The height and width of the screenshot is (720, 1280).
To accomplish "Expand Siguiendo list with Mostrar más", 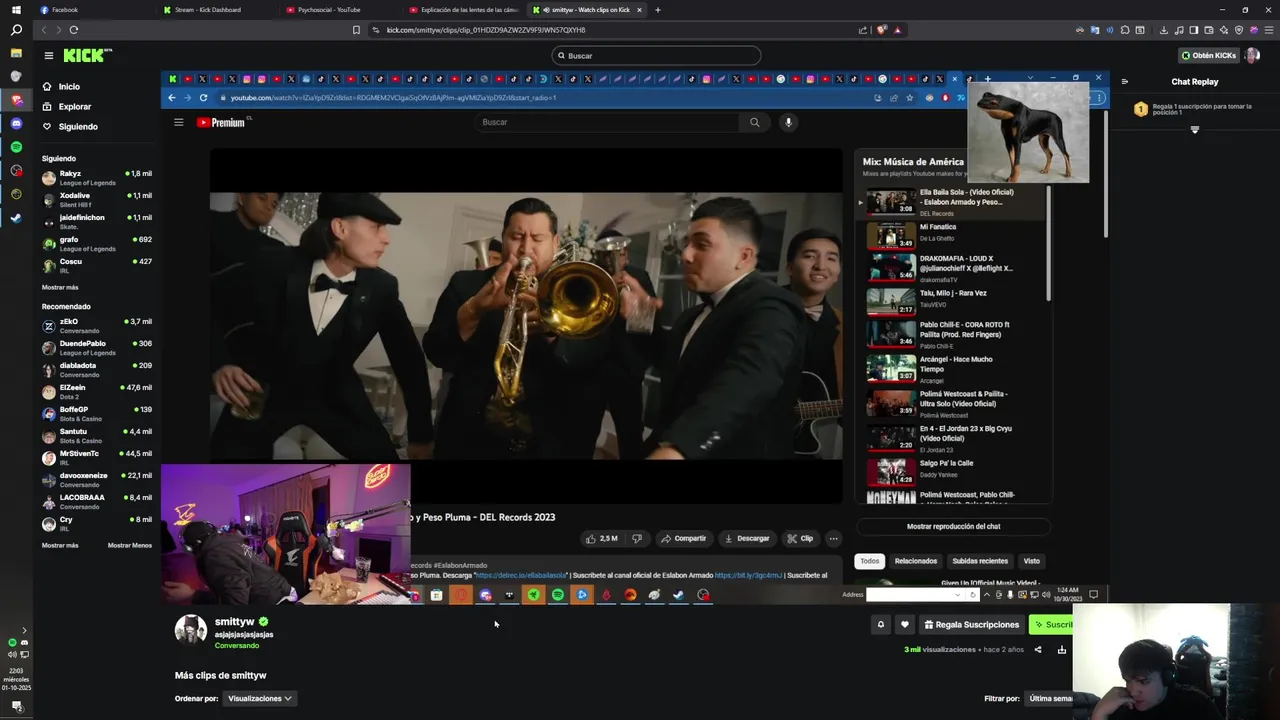I will tap(60, 287).
